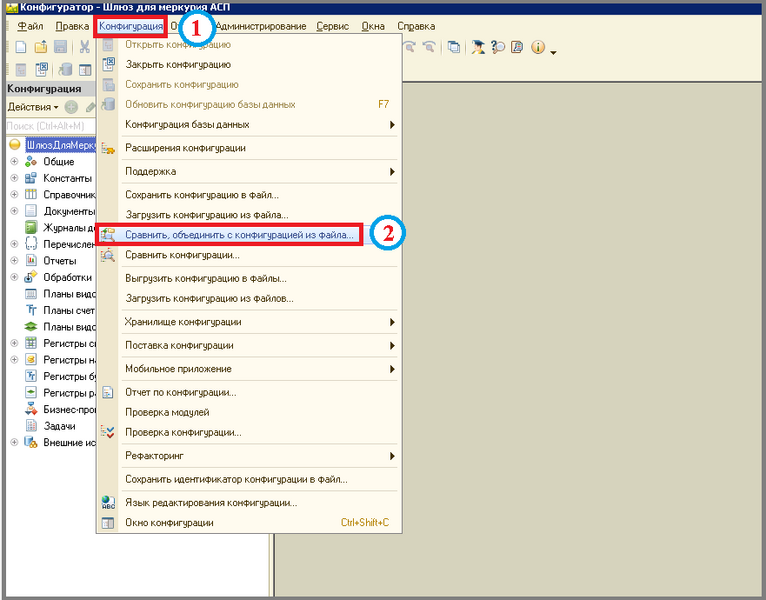Click the Find next magnifier toolbar icon

coord(409,47)
